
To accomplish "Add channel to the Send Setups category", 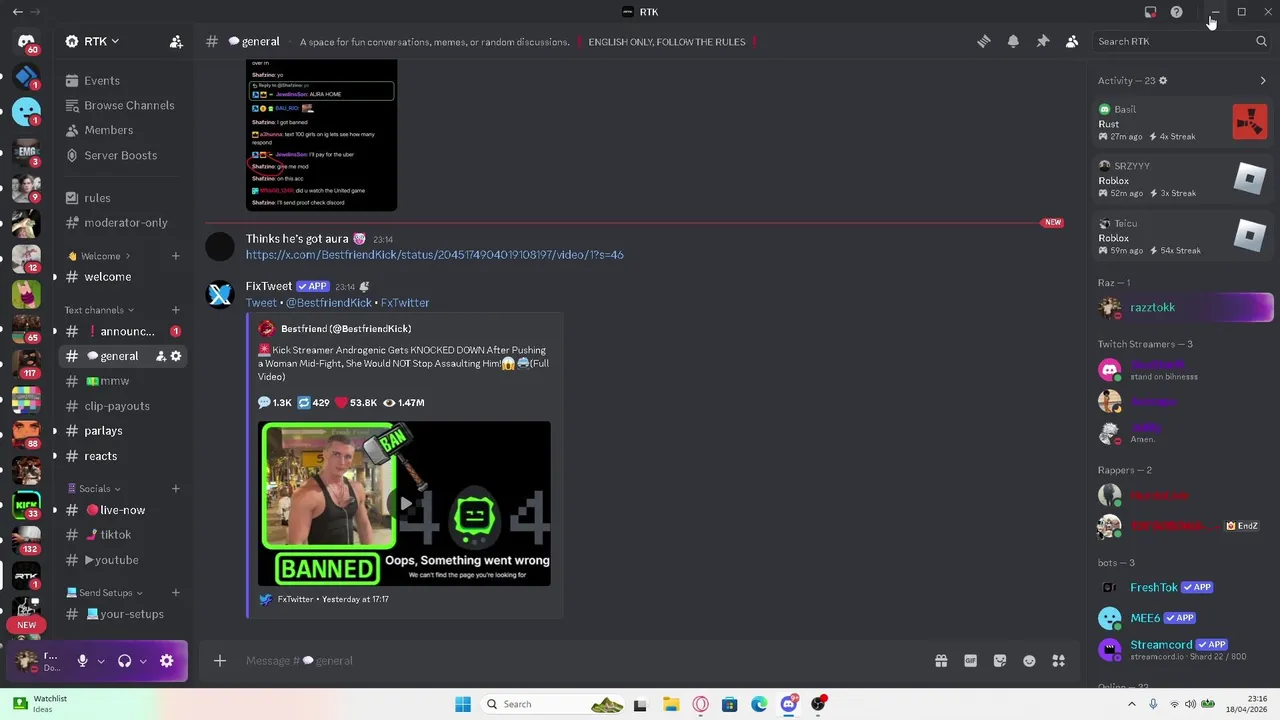I will click(176, 593).
